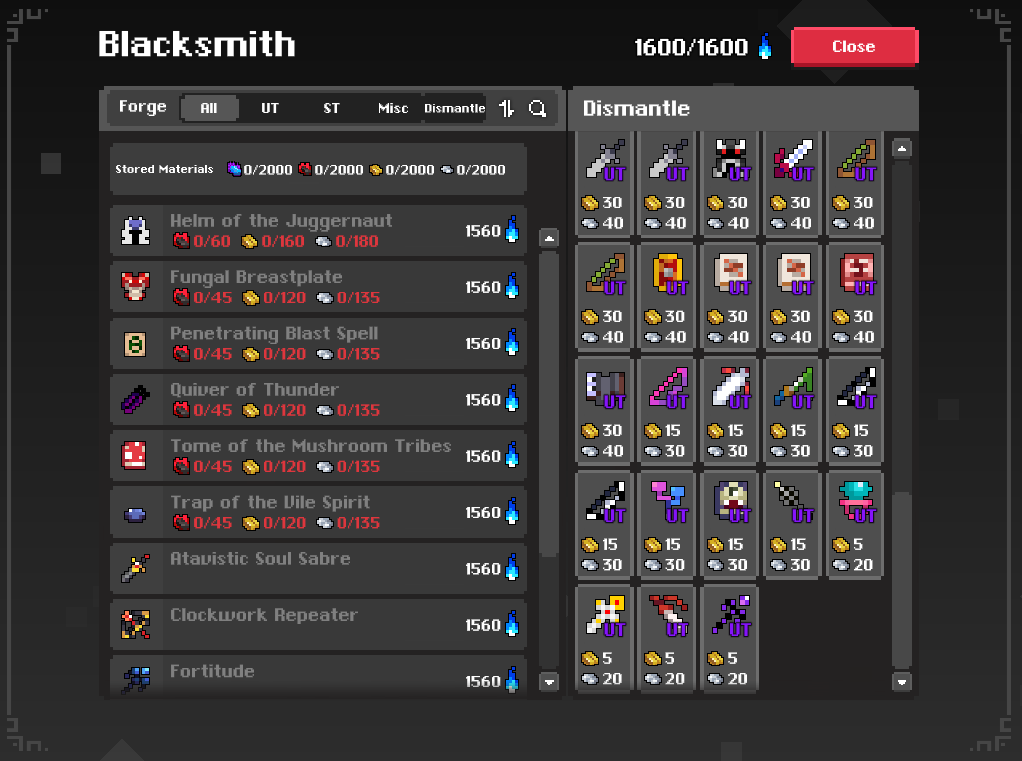Select the Helm of the Juggernaut icon
This screenshot has width=1022, height=761.
click(x=136, y=231)
